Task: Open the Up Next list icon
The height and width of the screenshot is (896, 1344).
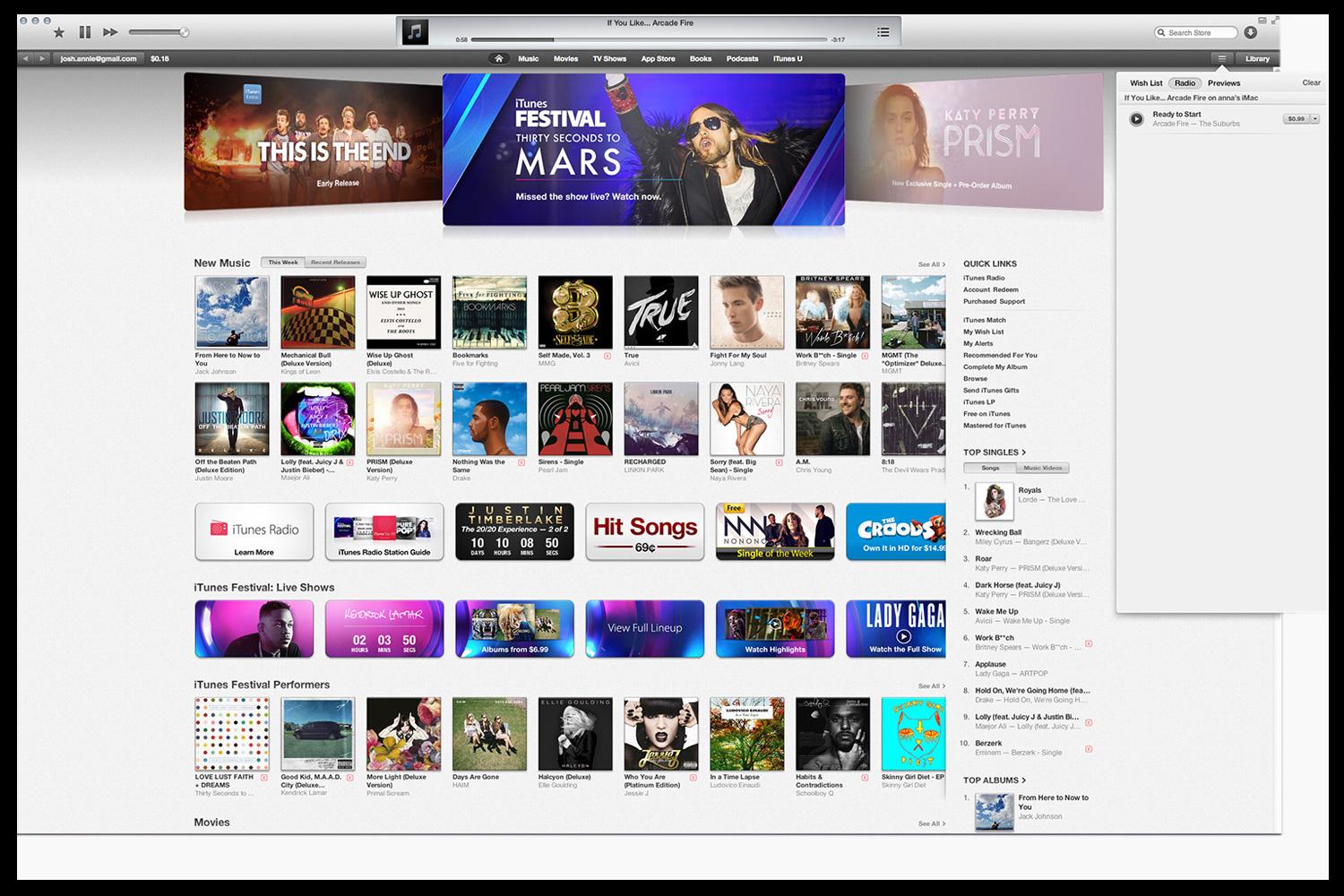Action: [x=883, y=32]
